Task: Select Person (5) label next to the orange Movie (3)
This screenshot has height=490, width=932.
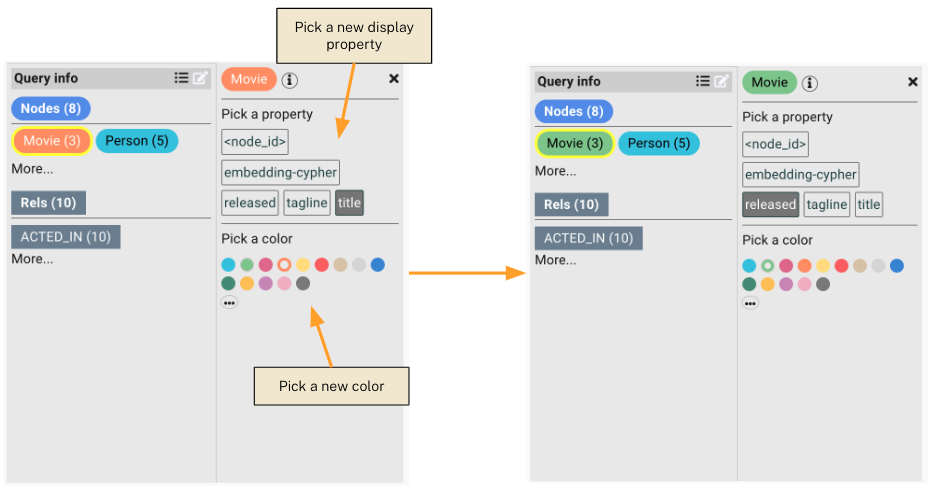Action: tap(137, 141)
